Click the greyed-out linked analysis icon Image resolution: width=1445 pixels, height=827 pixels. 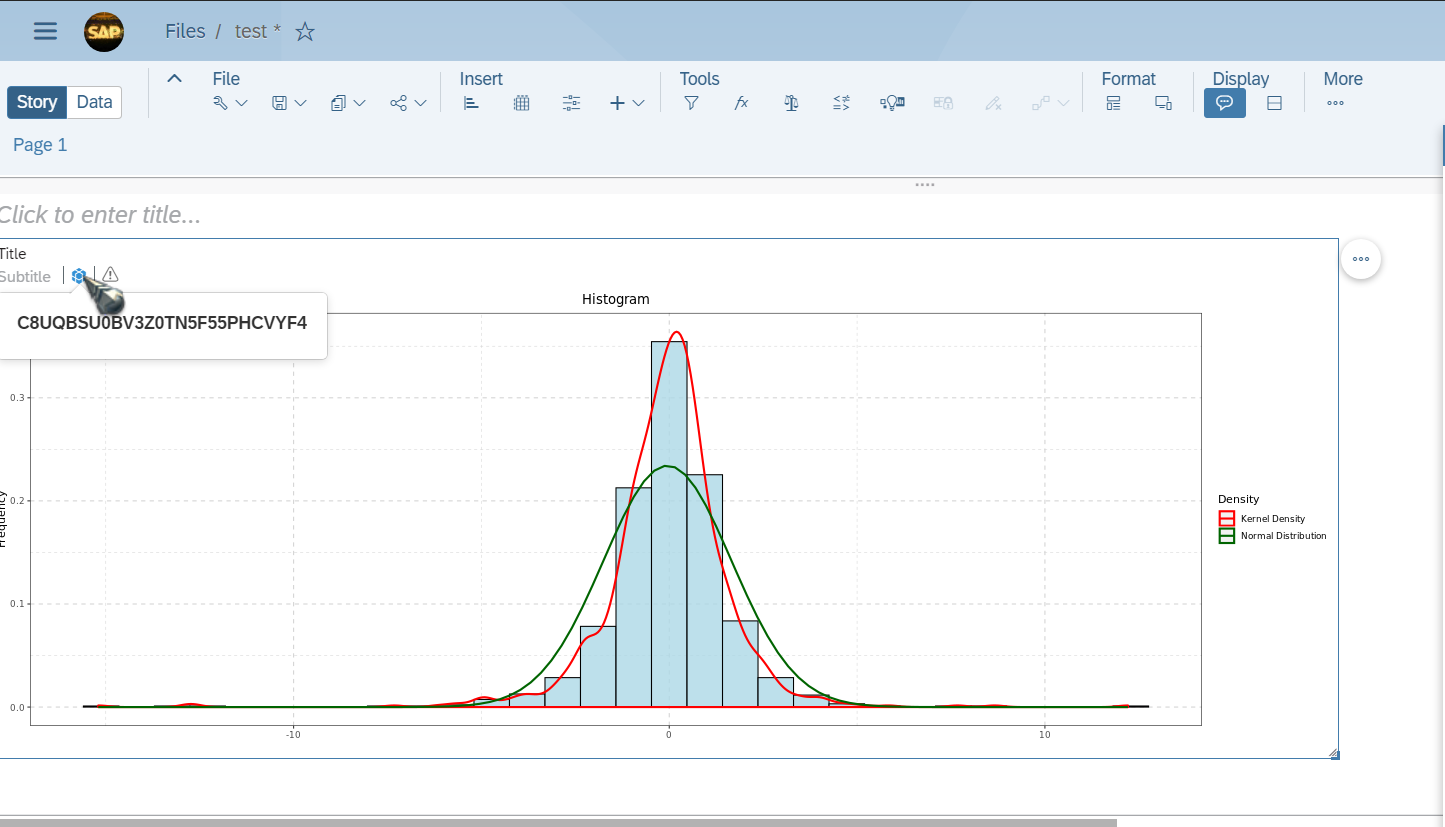click(943, 102)
